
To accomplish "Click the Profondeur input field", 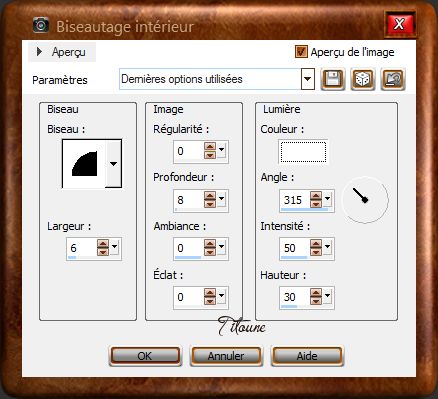I will (x=189, y=200).
